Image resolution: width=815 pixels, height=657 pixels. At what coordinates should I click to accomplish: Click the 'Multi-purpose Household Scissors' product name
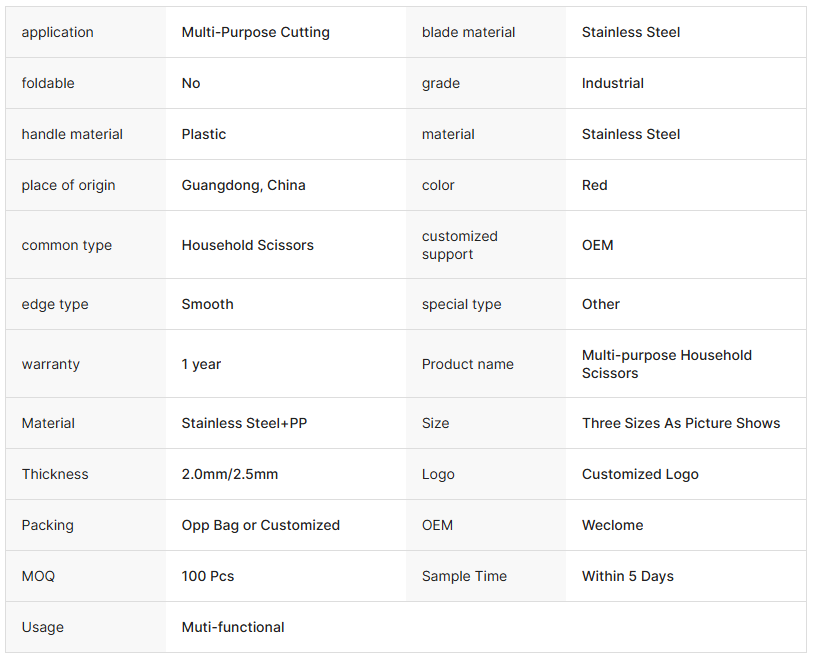[x=666, y=364]
